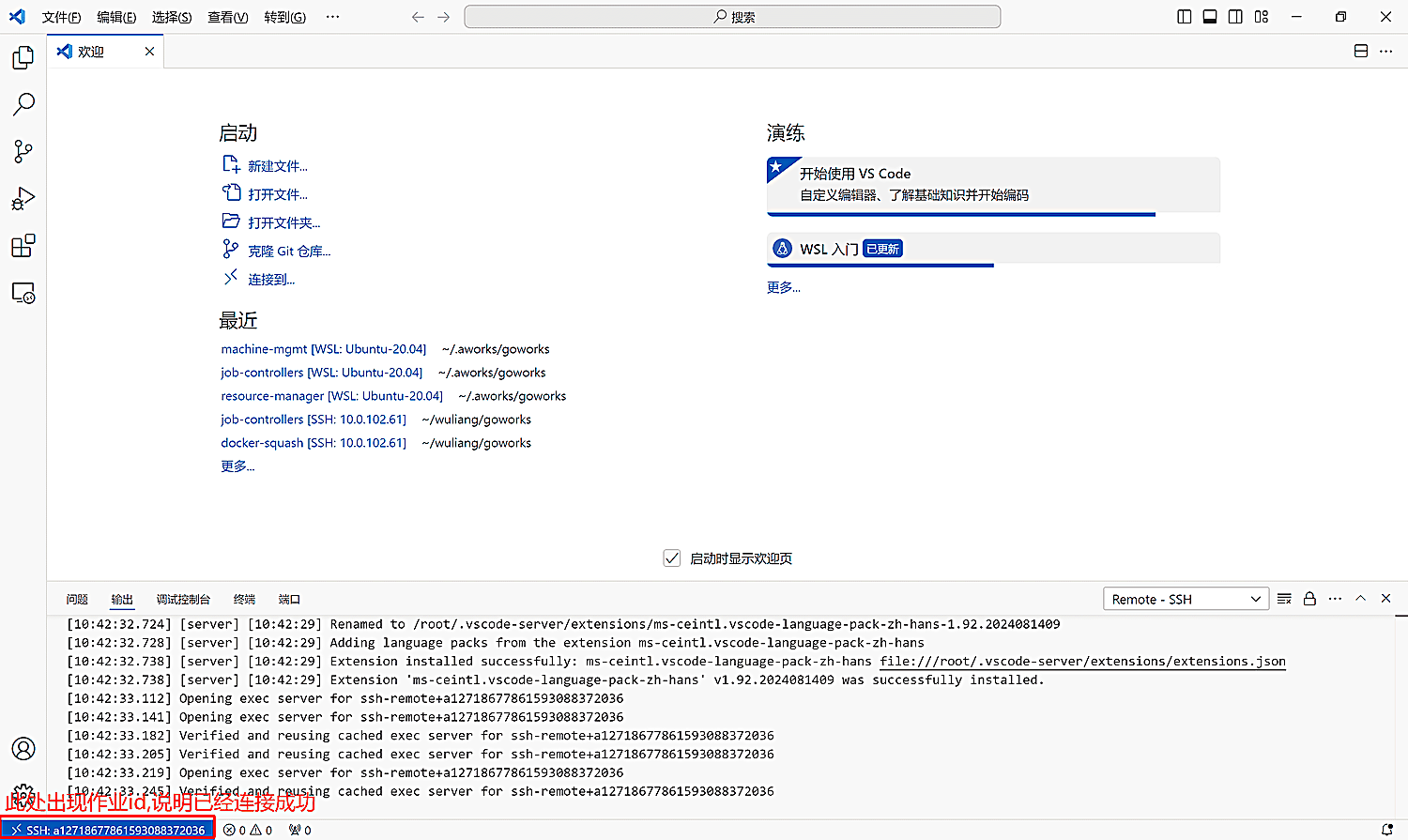1408x840 pixels.
Task: Open the Run and Debug view
Action: pos(23,198)
